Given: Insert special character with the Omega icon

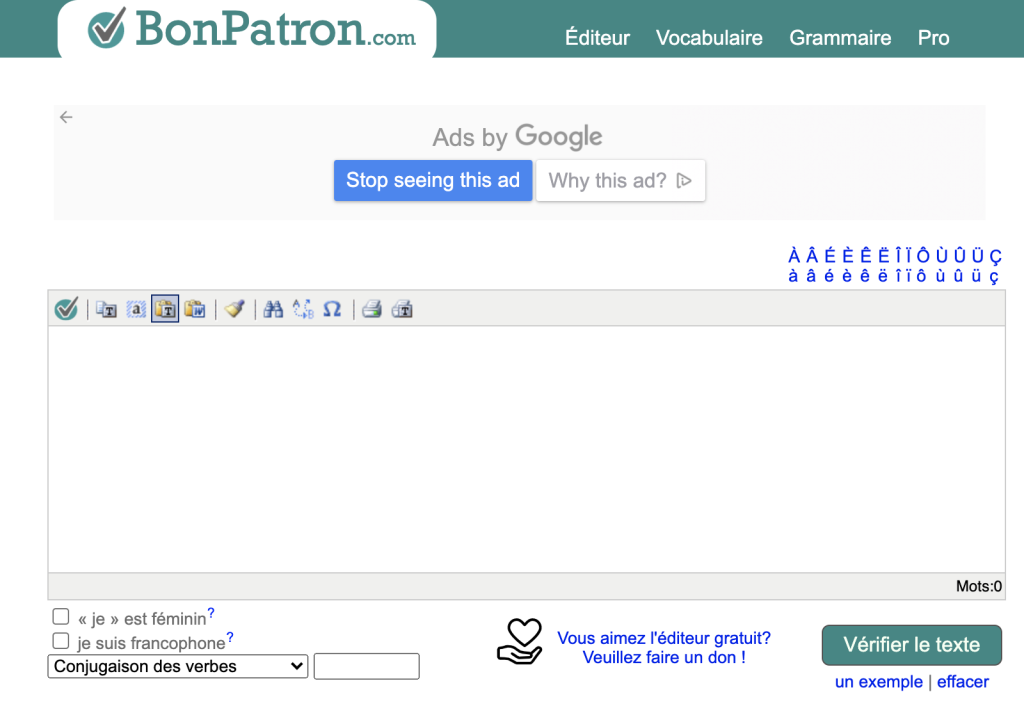Looking at the screenshot, I should (x=332, y=309).
